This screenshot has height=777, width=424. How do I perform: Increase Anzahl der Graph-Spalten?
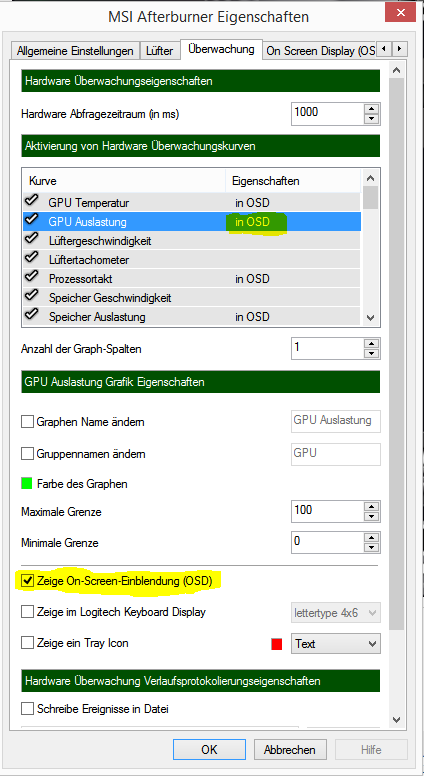[x=371, y=343]
